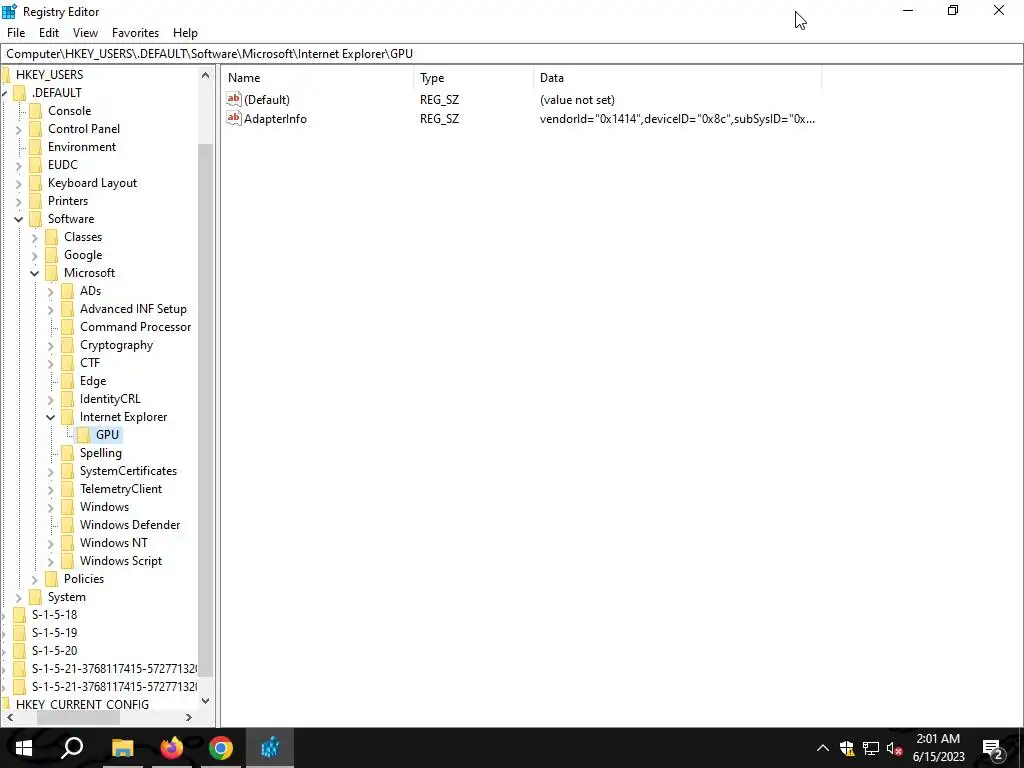This screenshot has width=1024, height=768.
Task: Select the SystemCertificates key
Action: (x=128, y=471)
